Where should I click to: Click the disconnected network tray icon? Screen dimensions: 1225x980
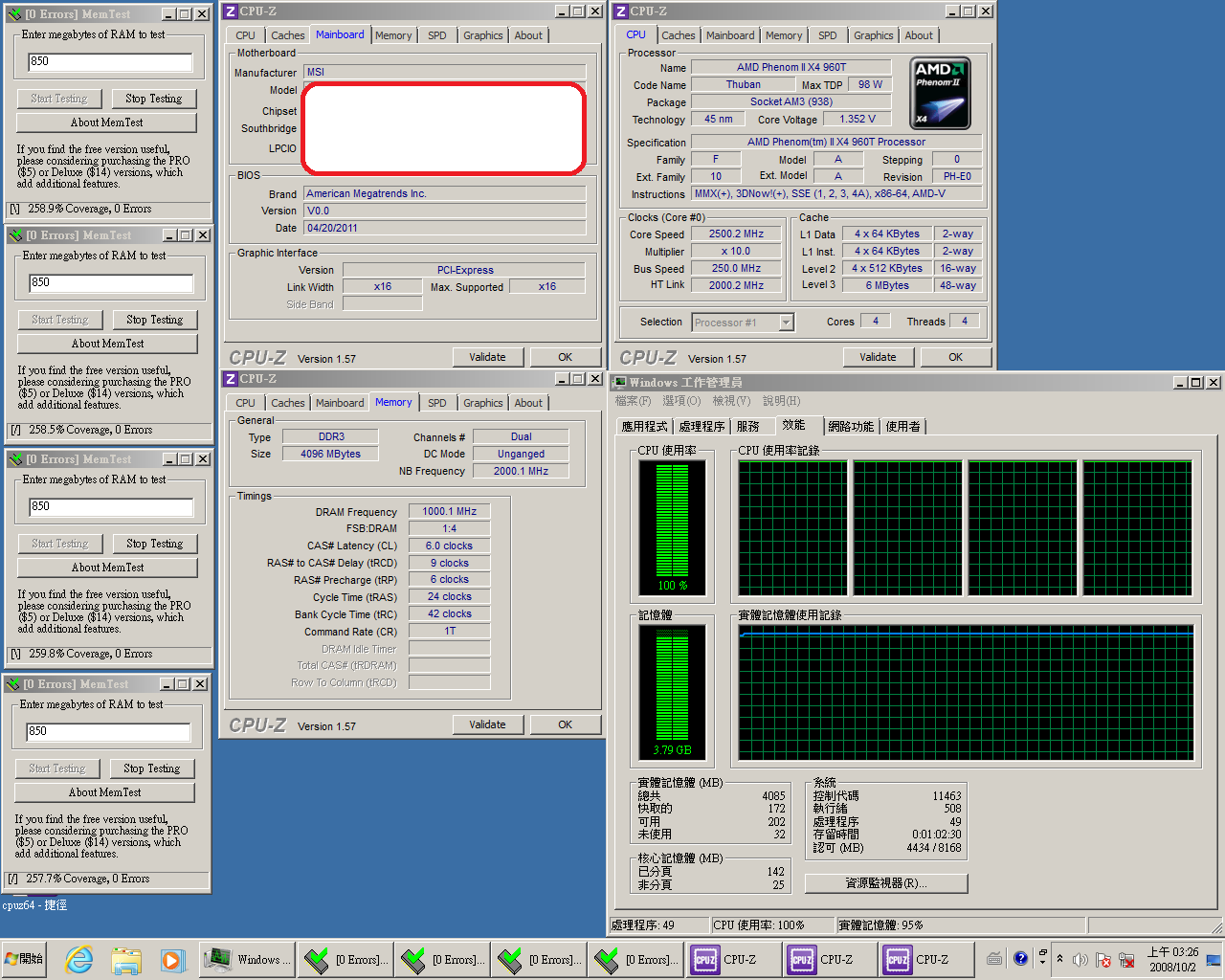(x=1126, y=959)
